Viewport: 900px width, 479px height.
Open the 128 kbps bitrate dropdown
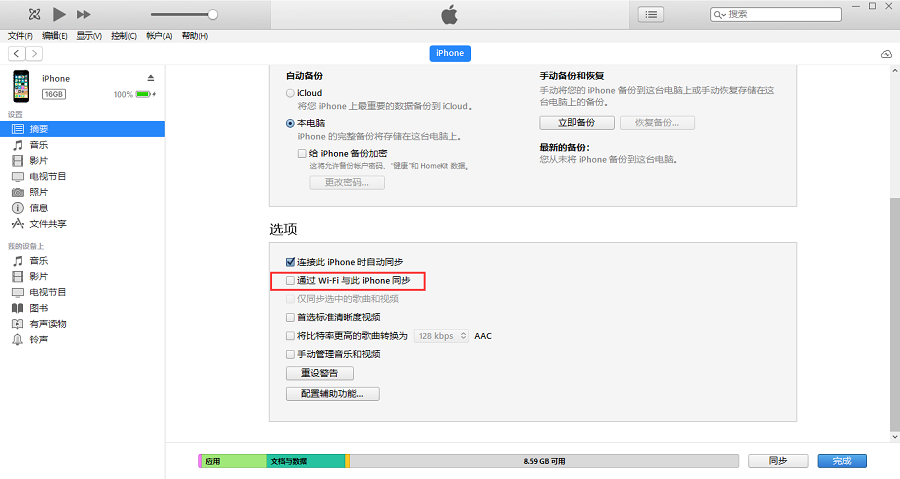[441, 336]
